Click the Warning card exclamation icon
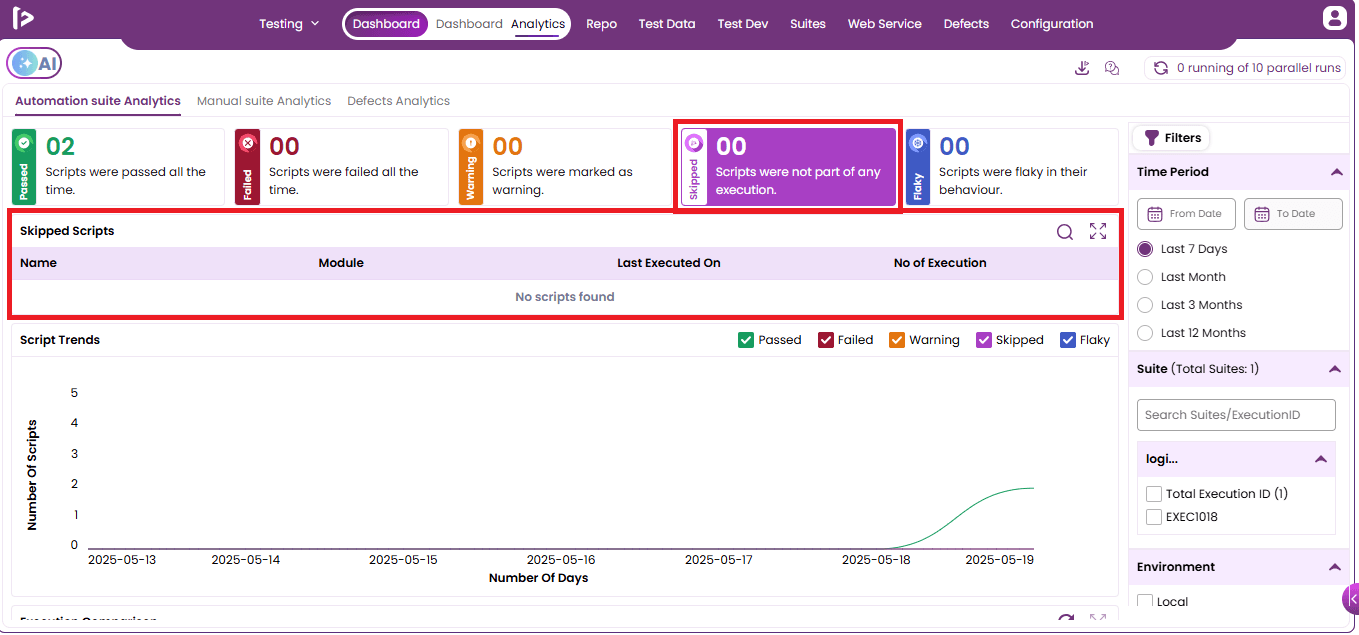Viewport: 1359px width, 635px height. click(x=471, y=143)
